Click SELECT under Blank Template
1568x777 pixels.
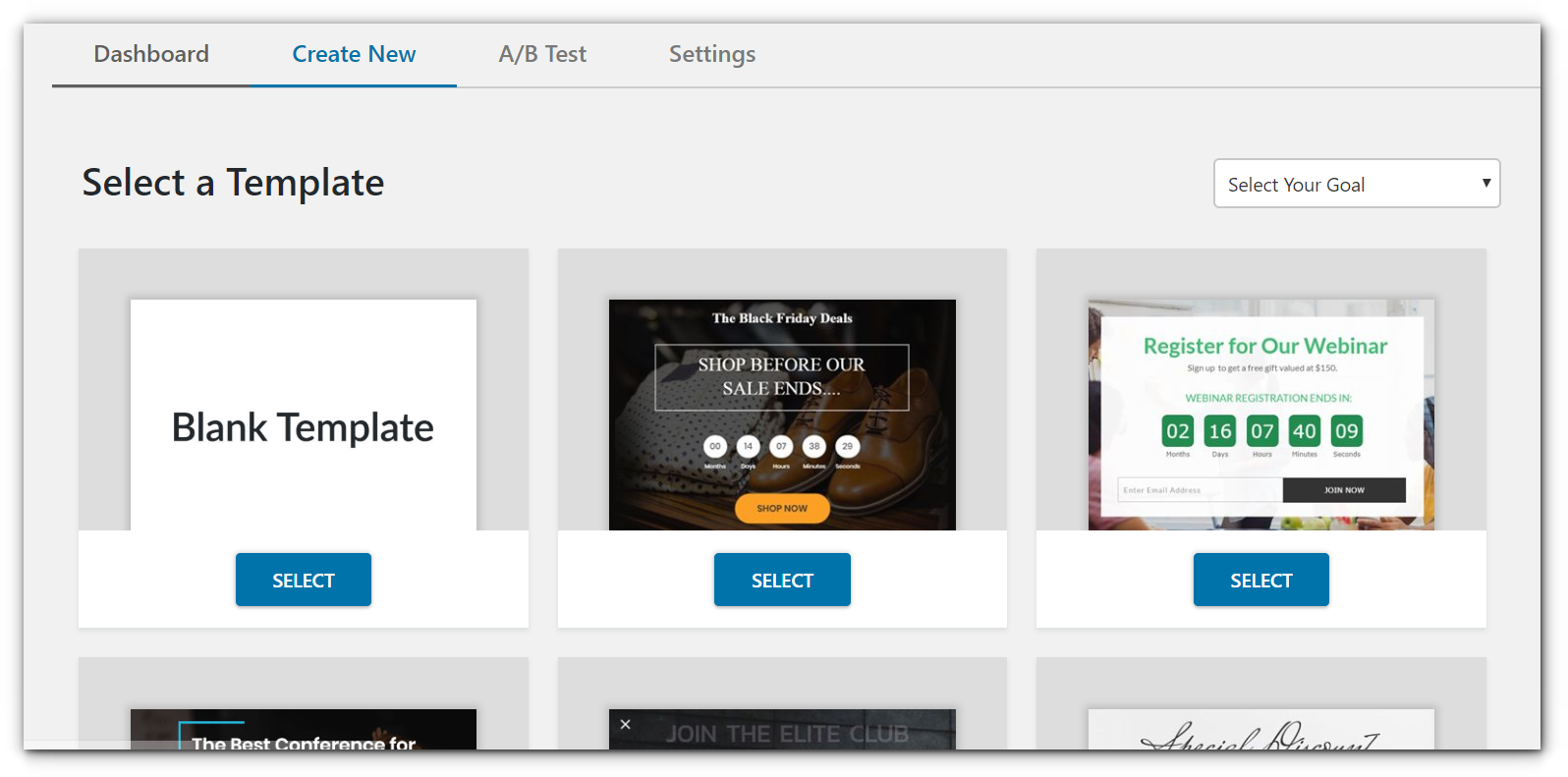point(304,580)
